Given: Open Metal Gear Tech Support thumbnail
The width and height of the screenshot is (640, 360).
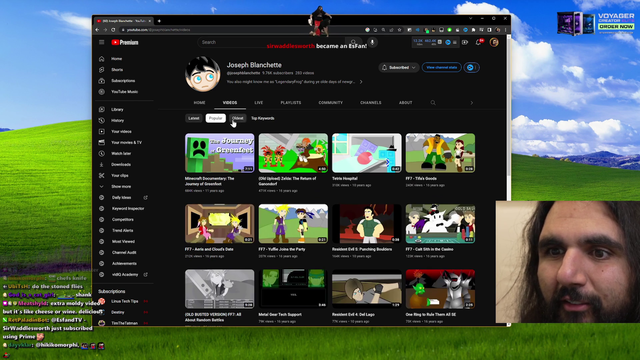Looking at the screenshot, I should pyautogui.click(x=293, y=289).
